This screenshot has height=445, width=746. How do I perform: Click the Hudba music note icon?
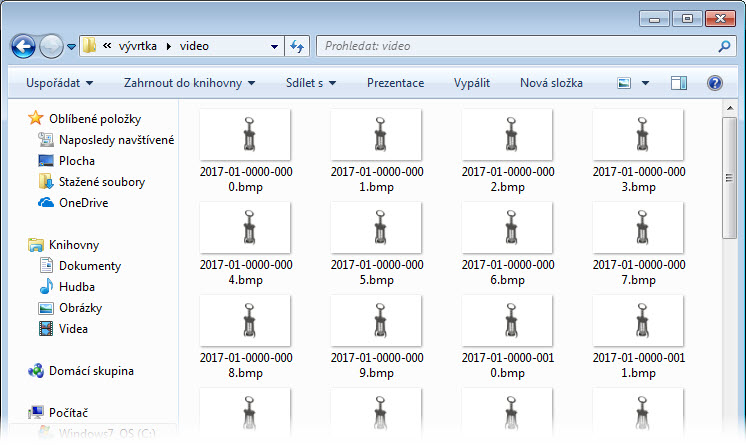tap(46, 286)
